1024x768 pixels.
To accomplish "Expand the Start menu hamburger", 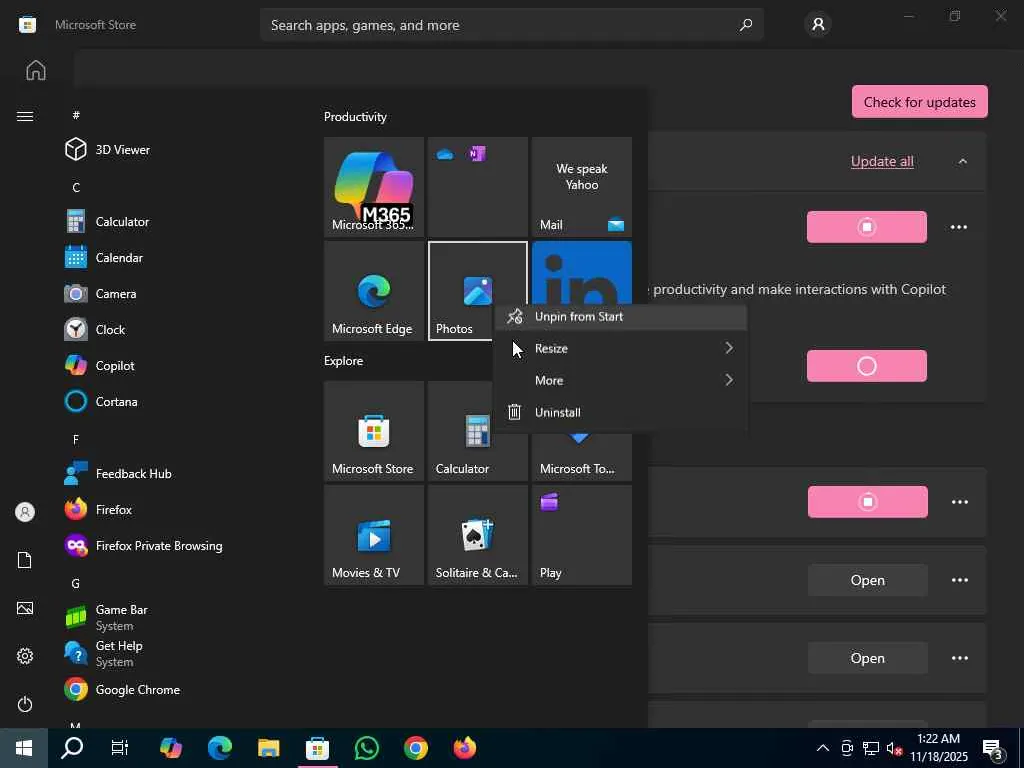I will tap(25, 116).
